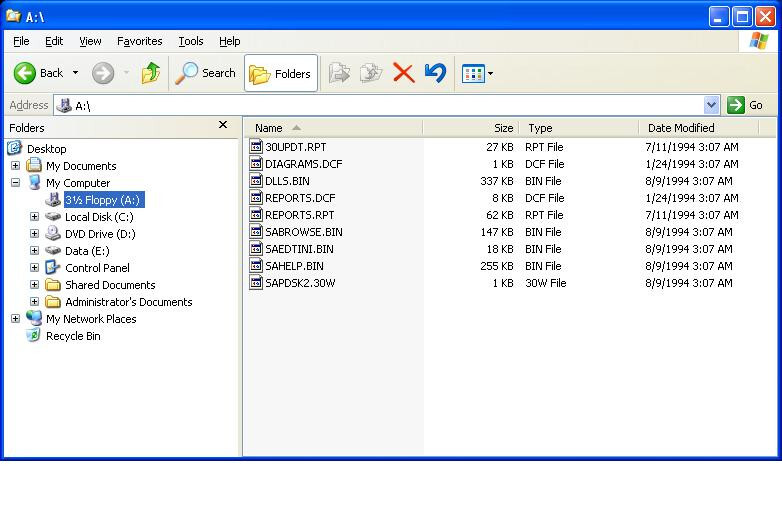The height and width of the screenshot is (512, 782).
Task: Maximize the A:\ Explorer window
Action: coord(742,16)
